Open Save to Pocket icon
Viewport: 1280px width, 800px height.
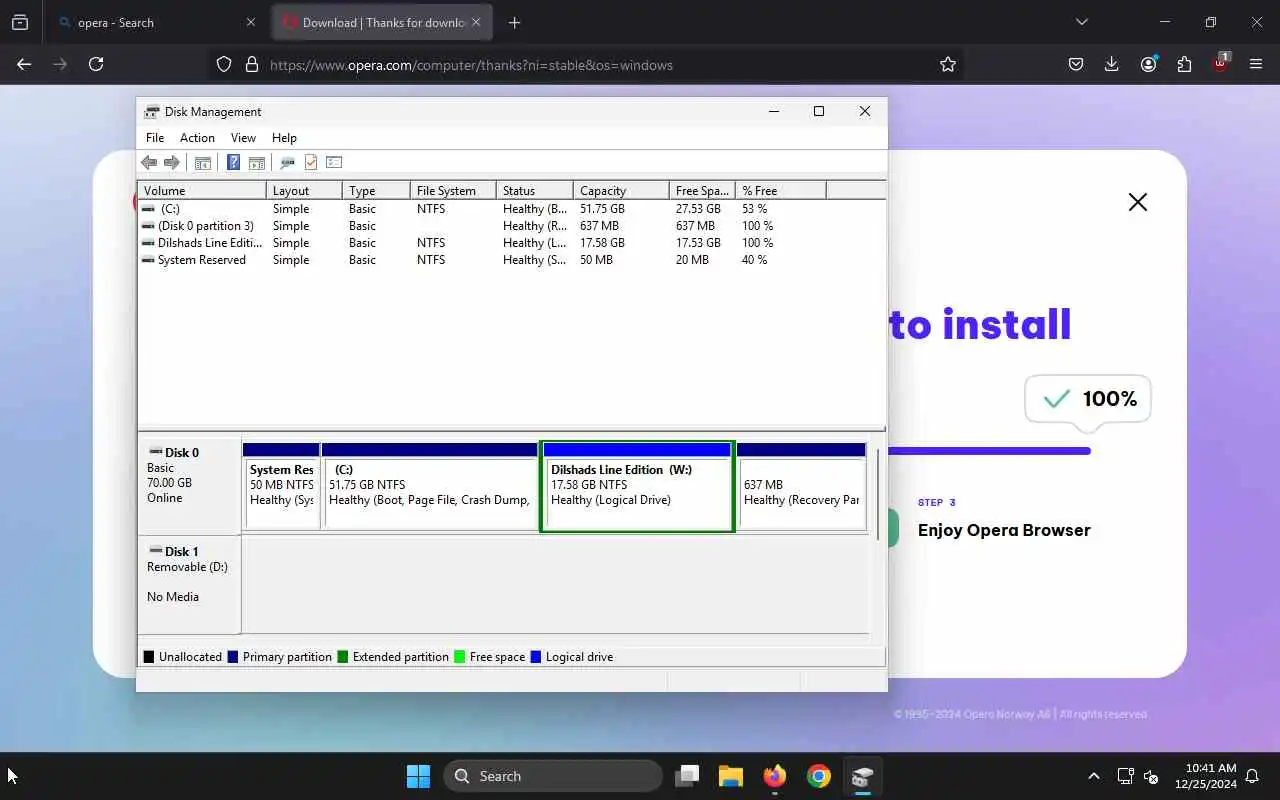point(1076,64)
